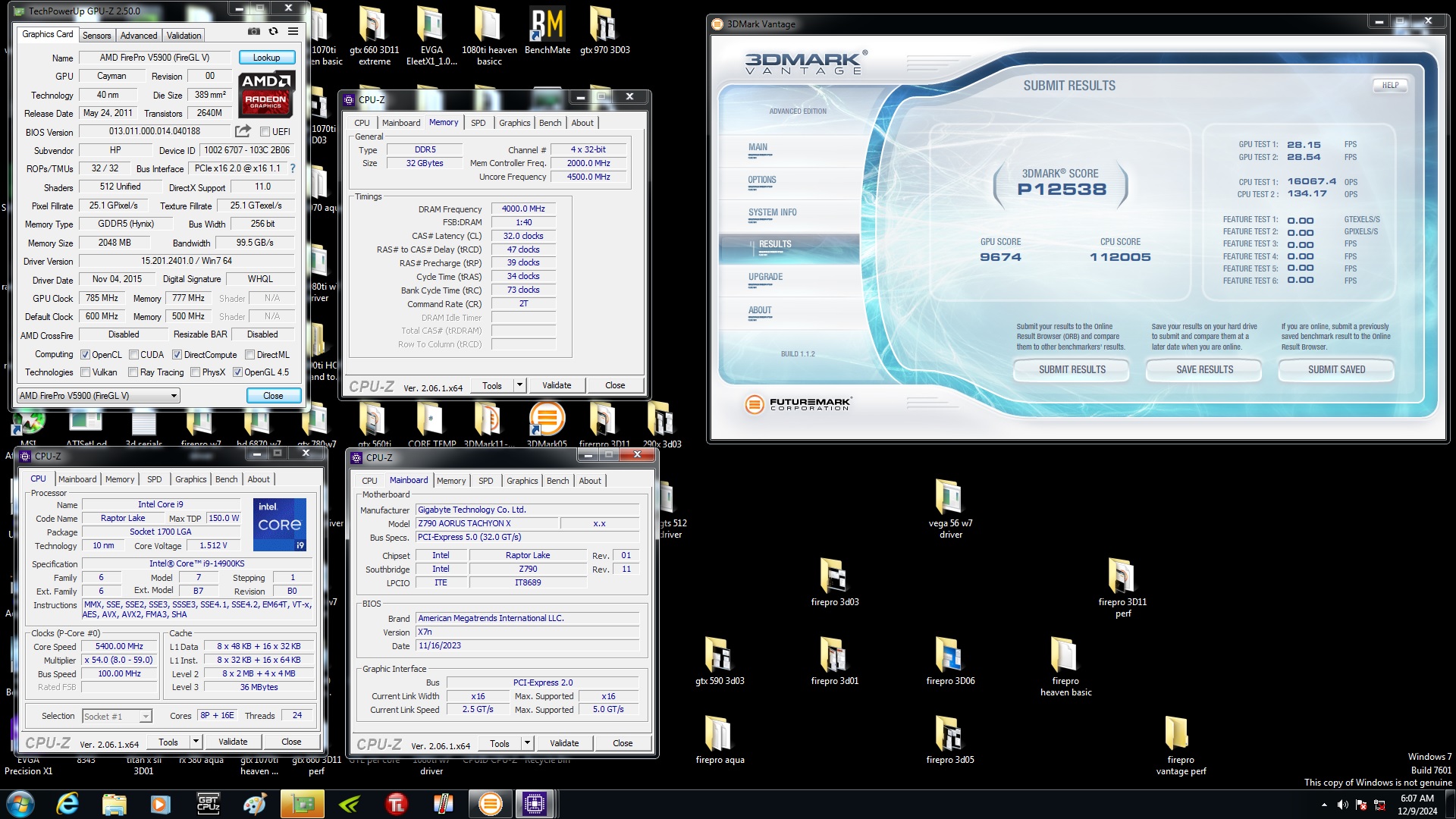1456x819 pixels.
Task: Expand Tools arrow in CPU-Z motherboard window
Action: click(527, 743)
